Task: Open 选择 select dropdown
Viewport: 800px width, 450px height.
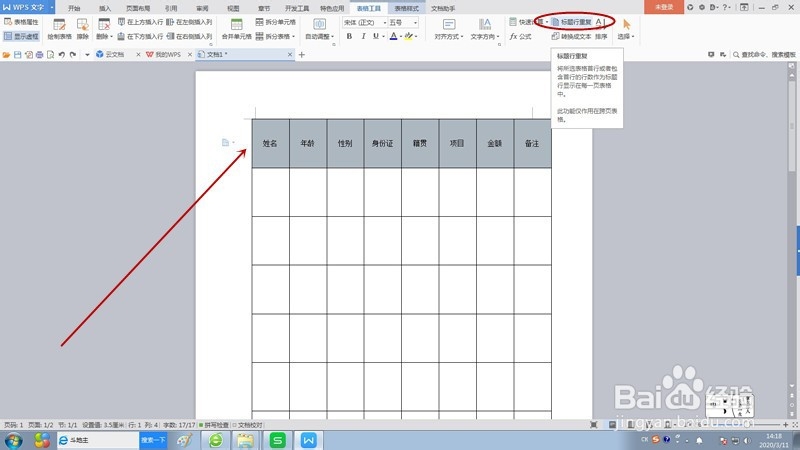Action: tap(626, 29)
